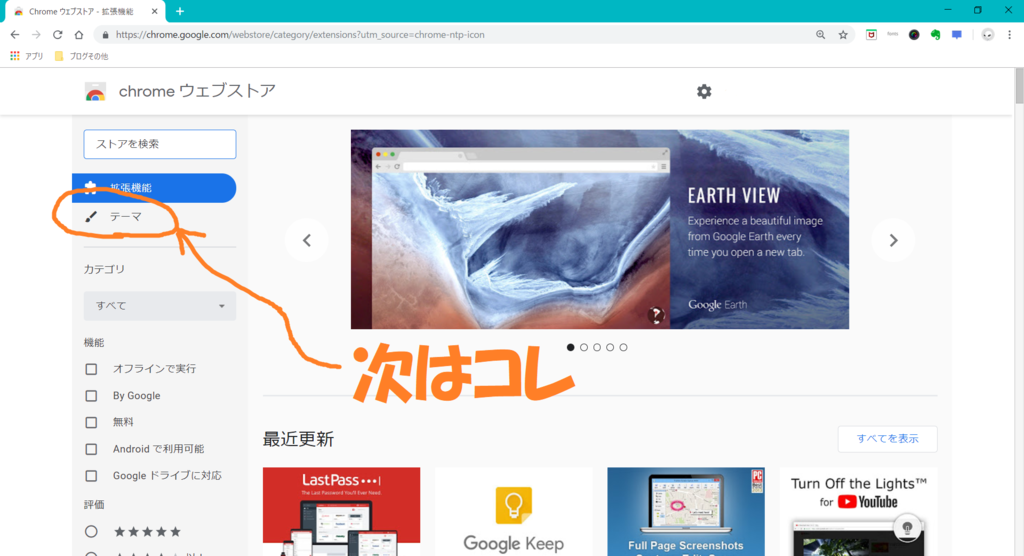
Task: Open the アプリ apps grid shortcut
Action: click(x=27, y=56)
